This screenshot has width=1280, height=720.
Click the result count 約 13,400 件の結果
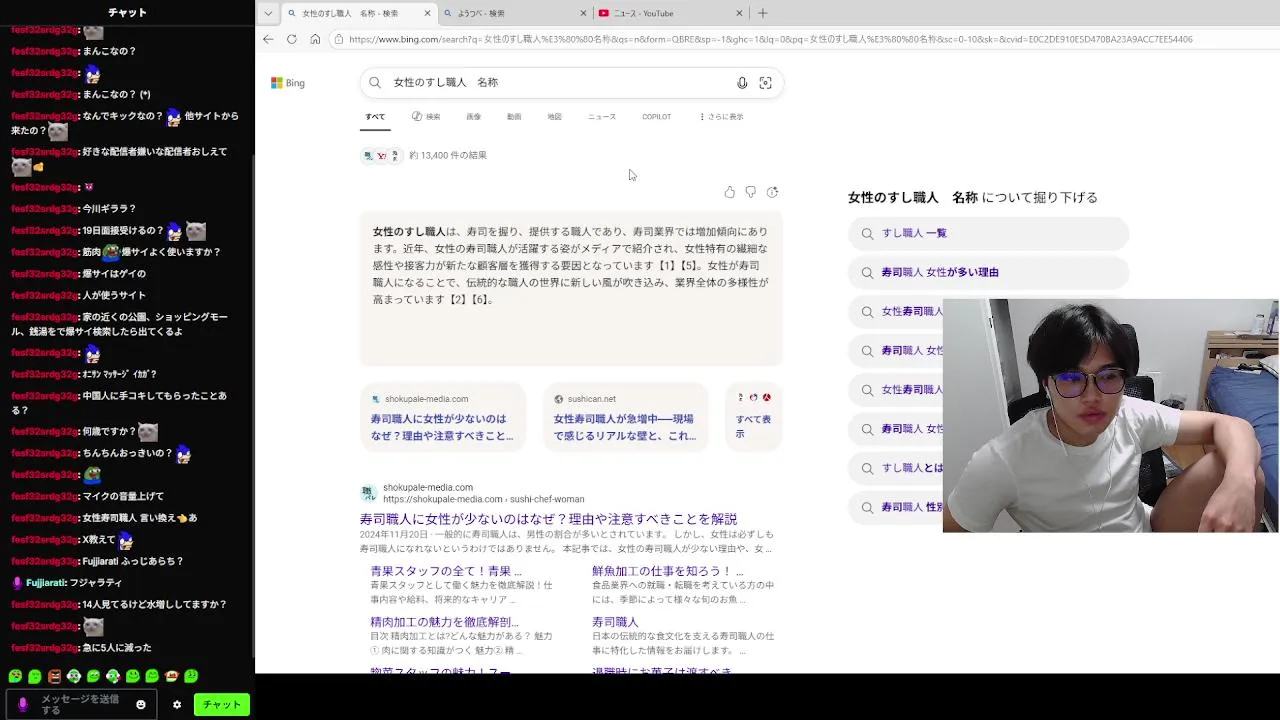click(x=448, y=155)
